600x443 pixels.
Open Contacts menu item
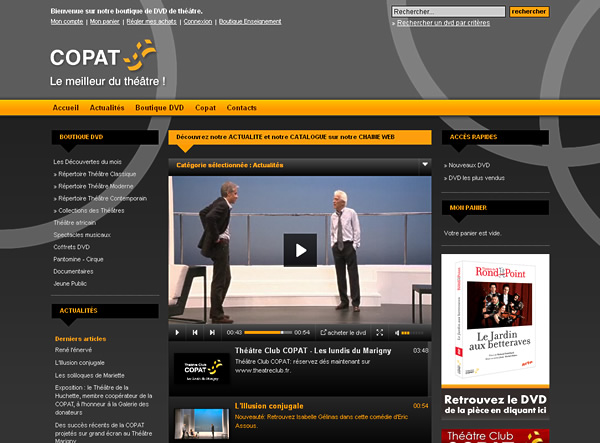241,108
